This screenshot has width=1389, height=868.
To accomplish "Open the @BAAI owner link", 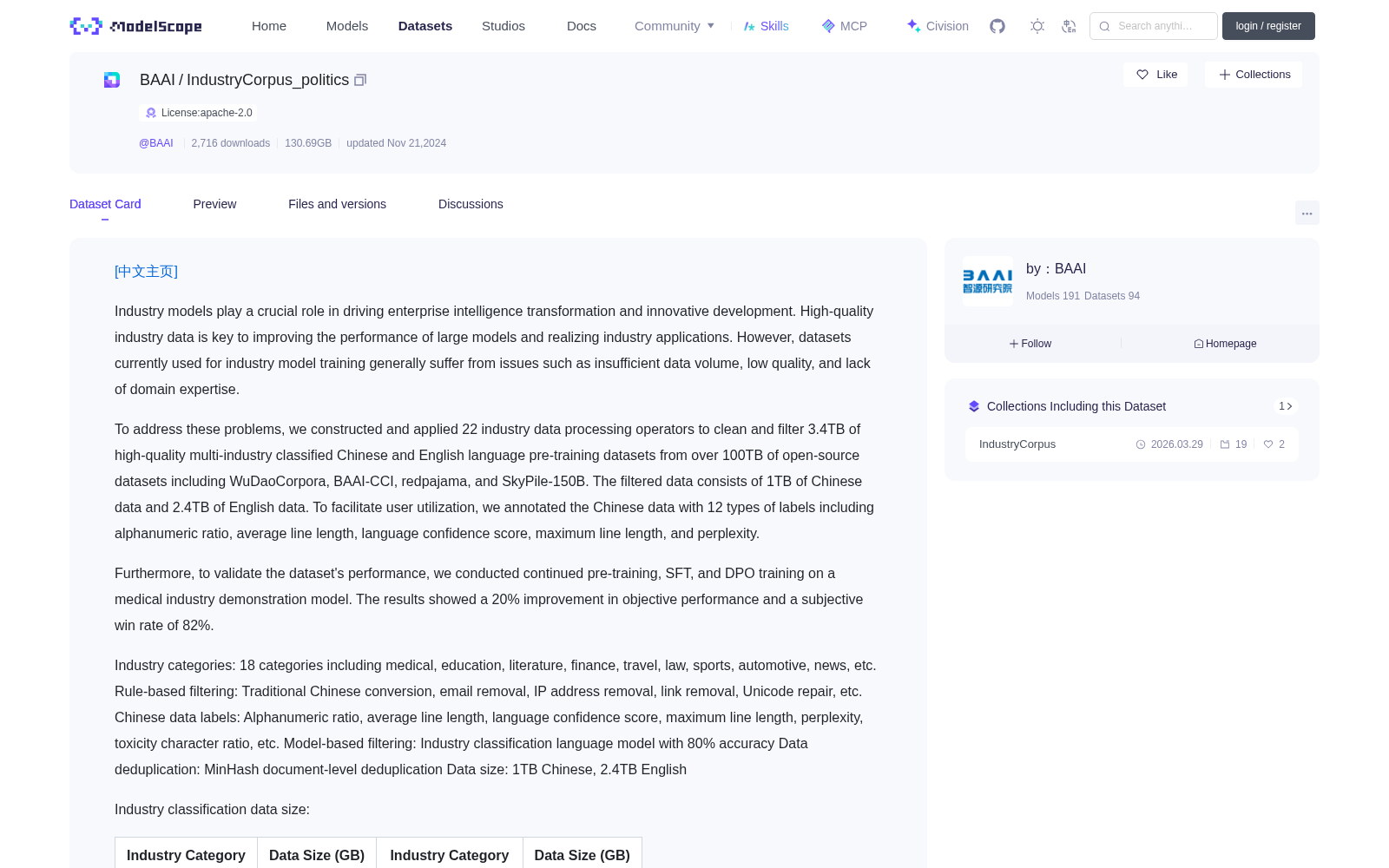I will pos(156,143).
